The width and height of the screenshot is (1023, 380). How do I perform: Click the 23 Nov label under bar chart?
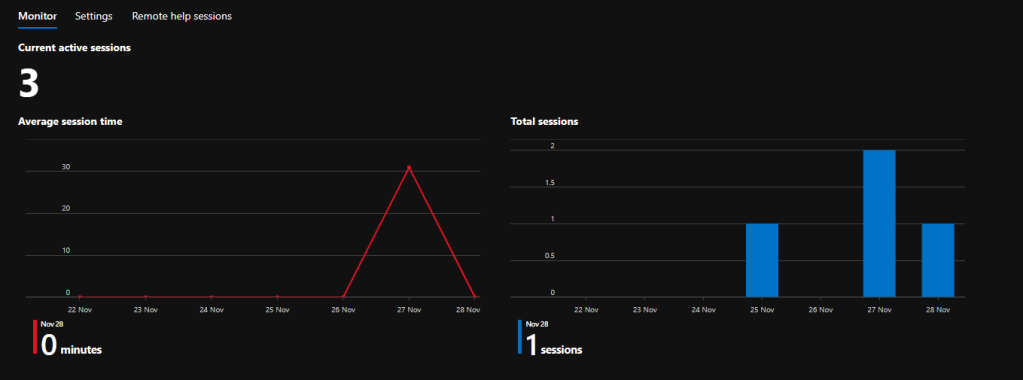645,309
